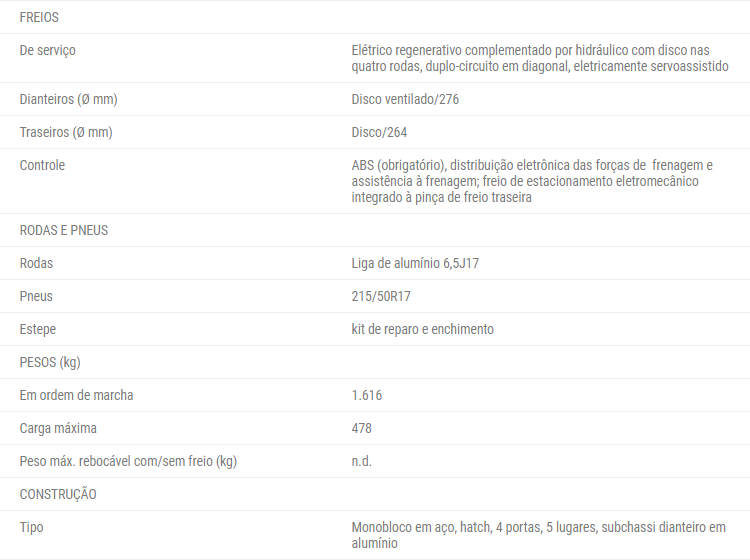Click the CONSTRUÇÃO section header
The height and width of the screenshot is (560, 750).
(x=58, y=494)
